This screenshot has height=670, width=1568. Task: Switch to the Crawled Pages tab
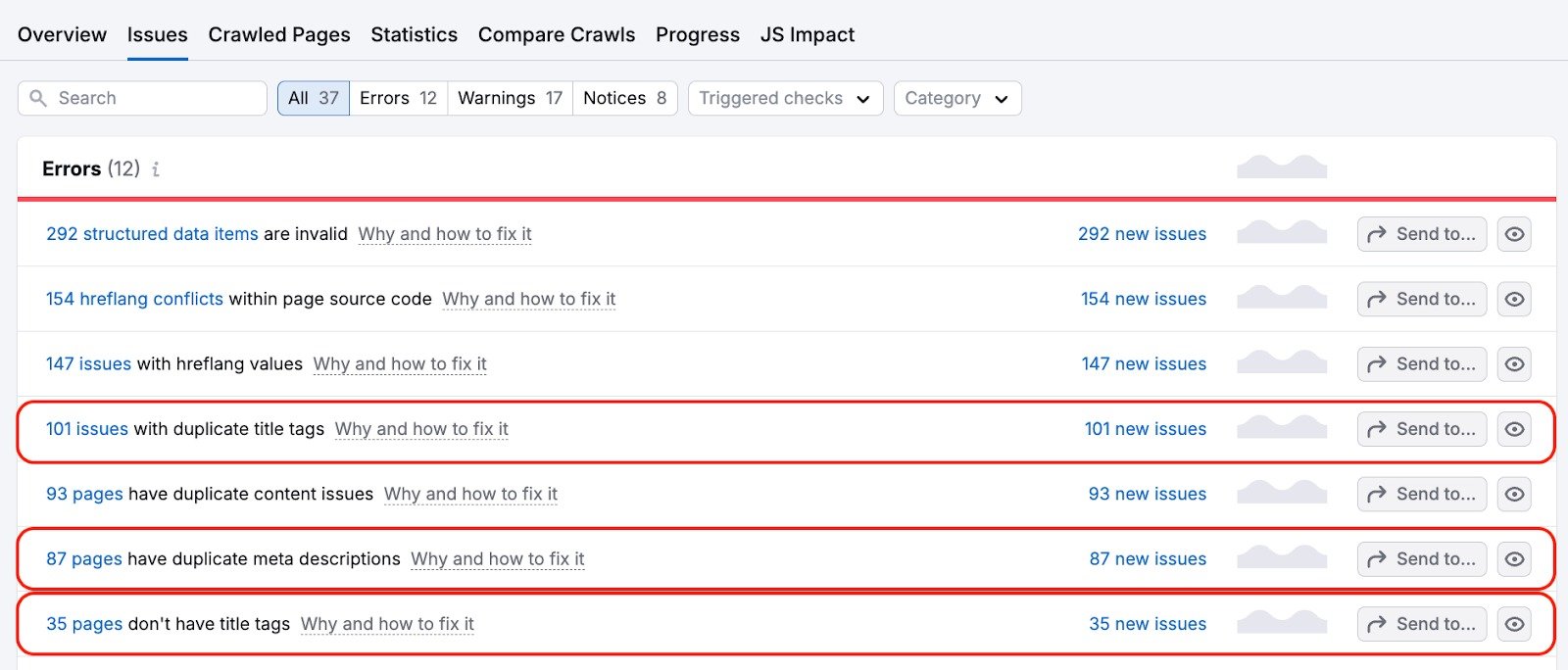coord(278,35)
